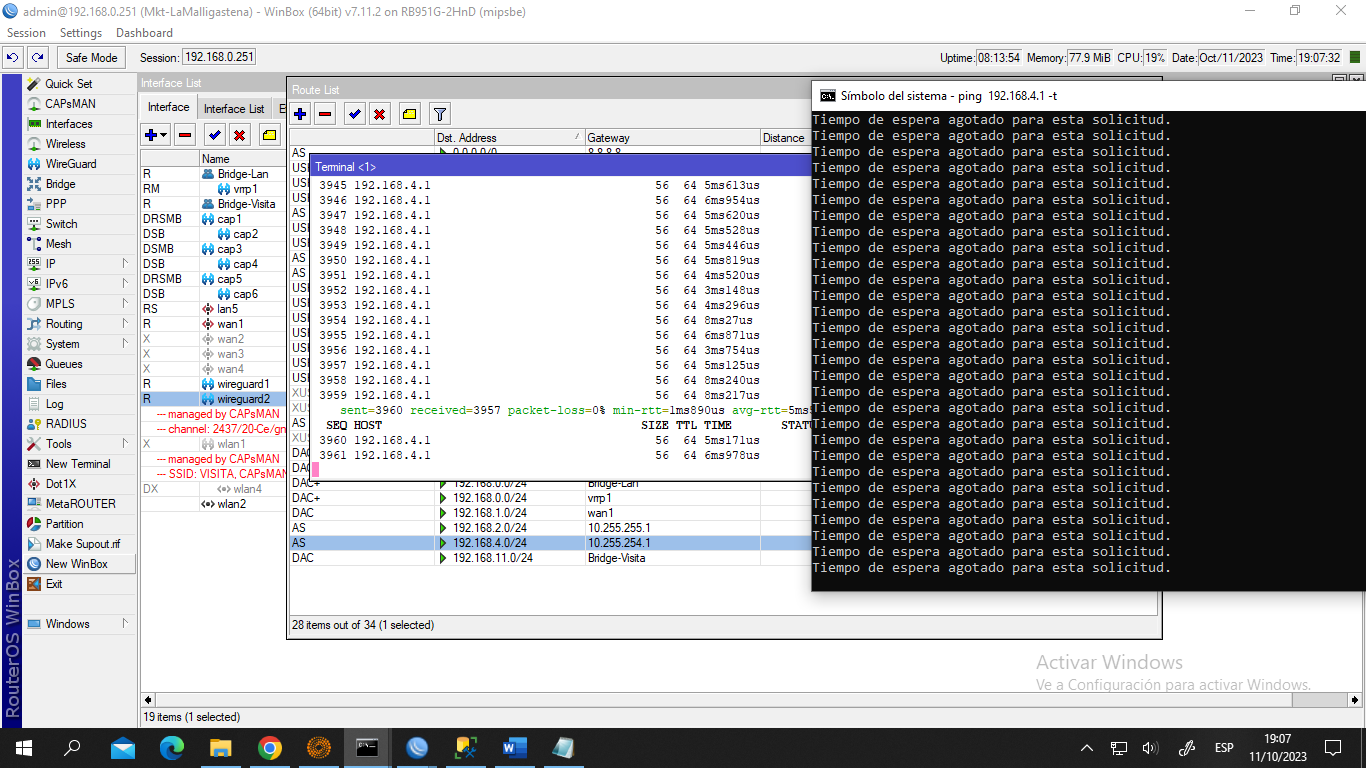The width and height of the screenshot is (1366, 768).
Task: Open the add interface plus dropdown
Action: (156, 135)
